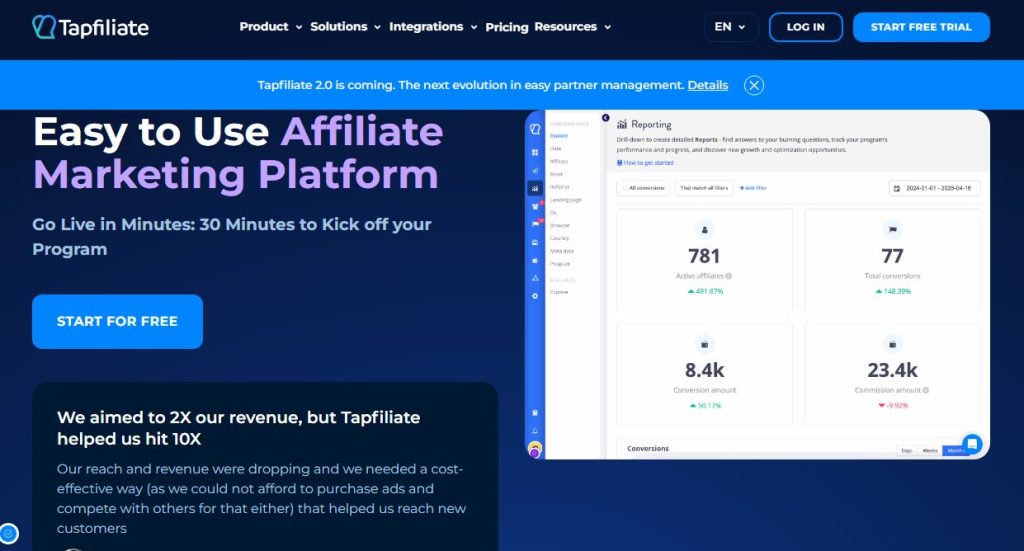Click the person icon above 781

point(704,230)
